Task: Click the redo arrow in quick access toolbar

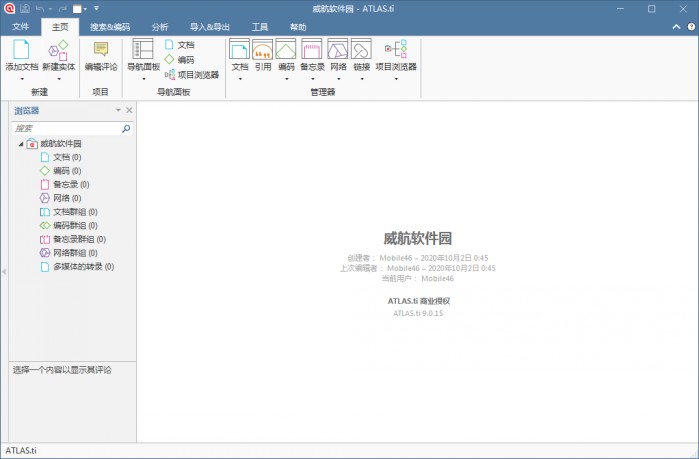Action: [x=62, y=8]
